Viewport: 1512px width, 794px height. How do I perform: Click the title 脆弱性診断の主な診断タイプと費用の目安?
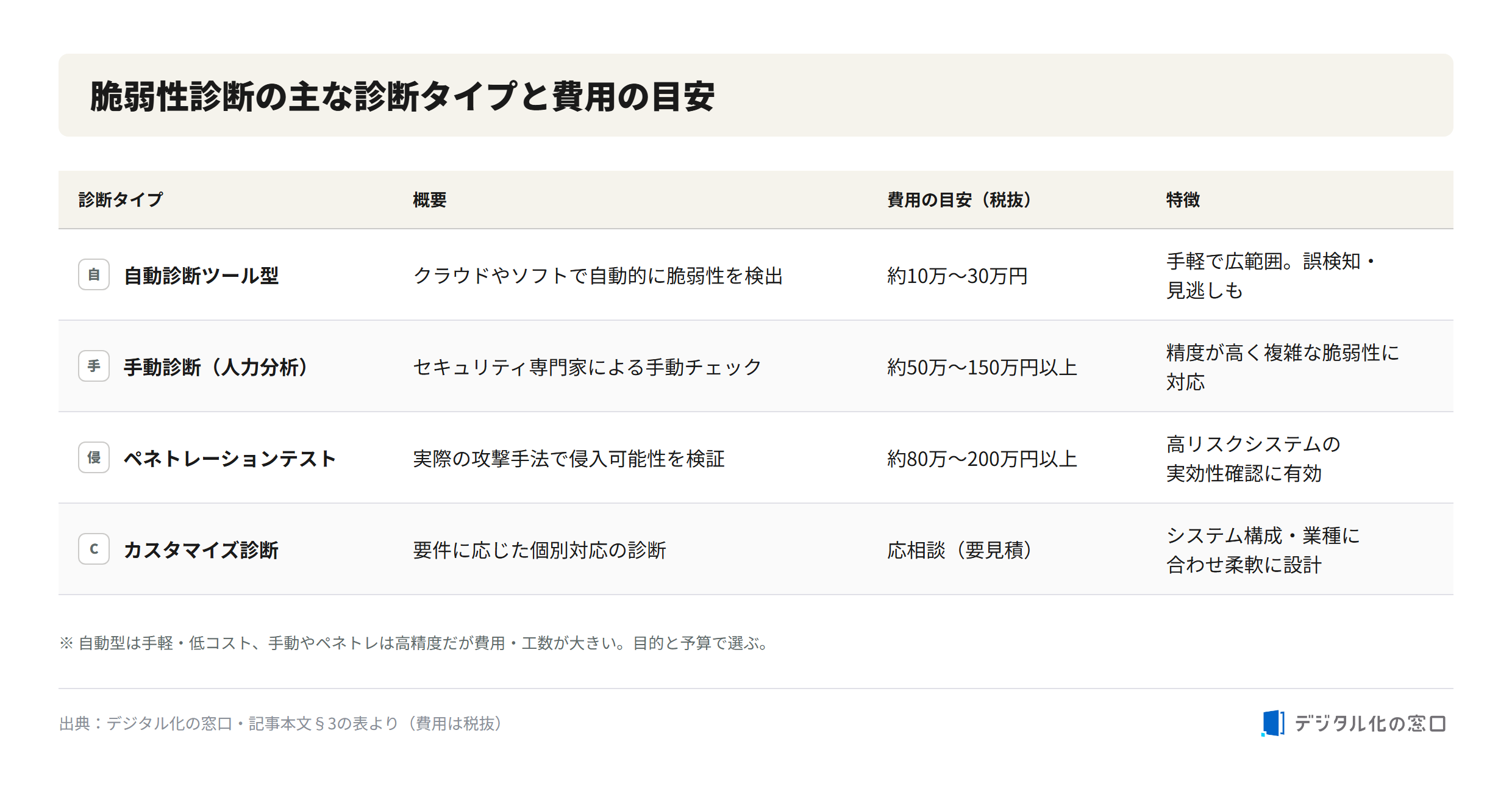[x=402, y=96]
